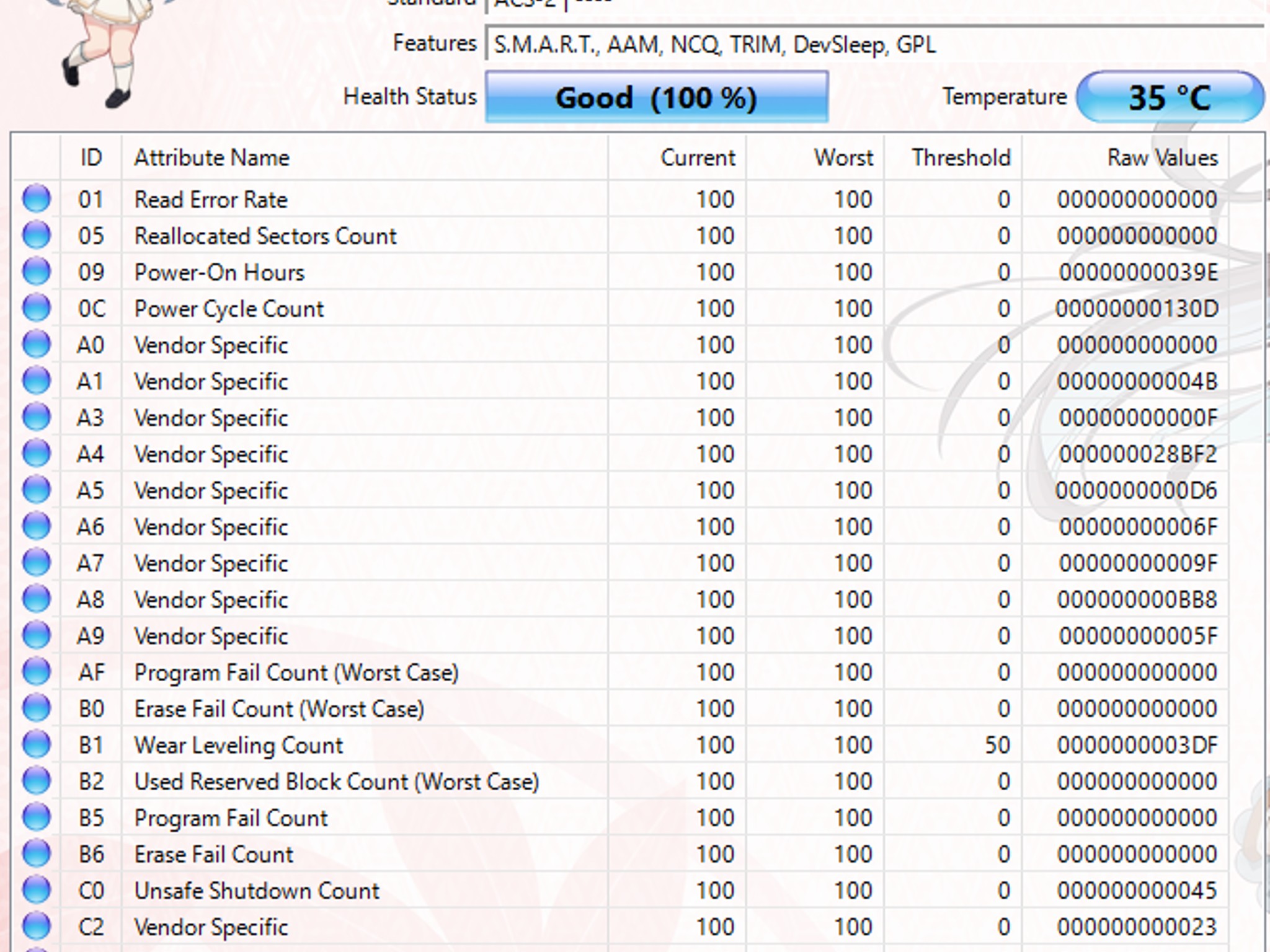Click status orb on row A9
Viewport: 1270px width, 952px height.
[37, 635]
